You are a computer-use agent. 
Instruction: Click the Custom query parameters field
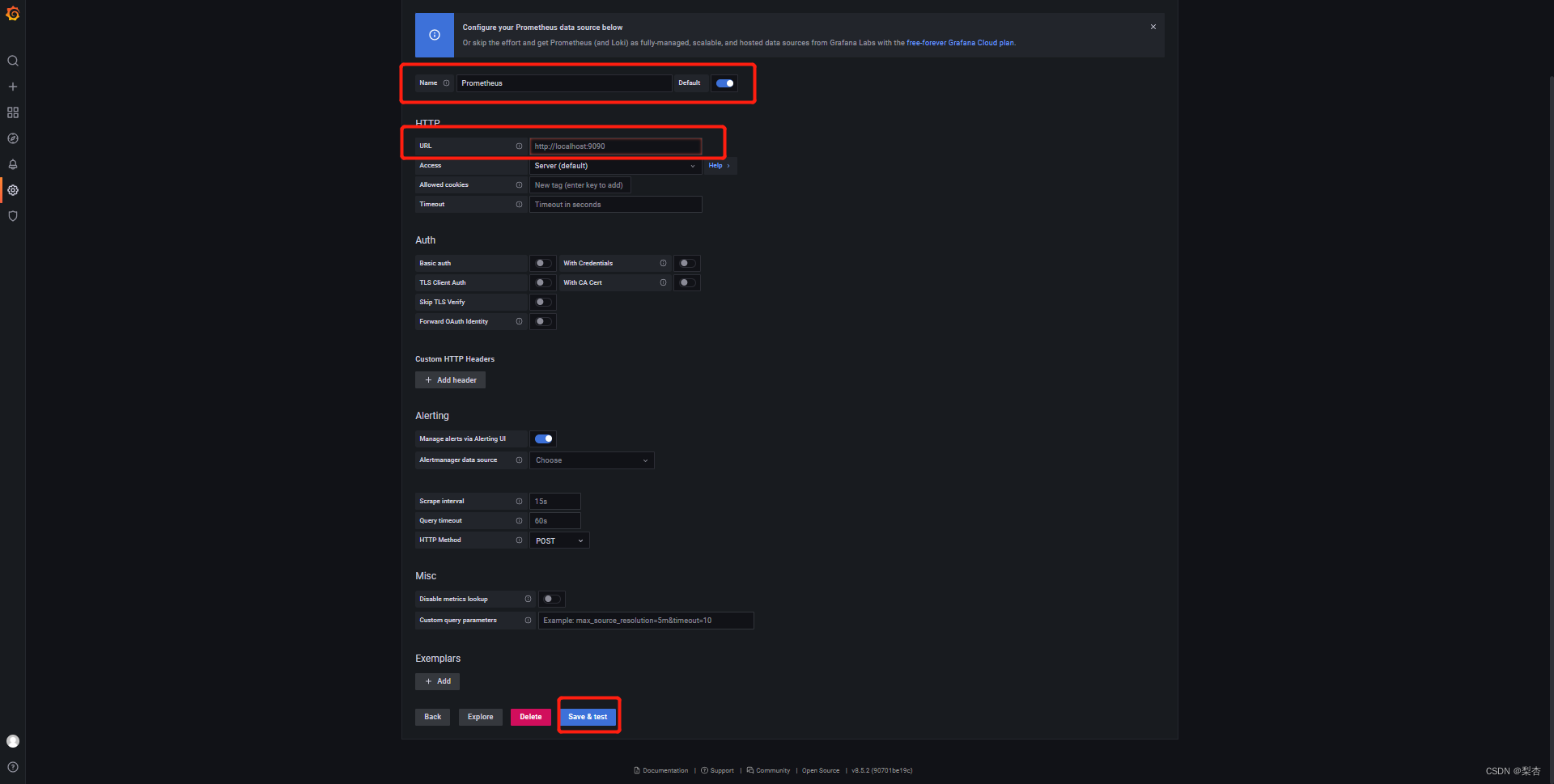pos(646,621)
